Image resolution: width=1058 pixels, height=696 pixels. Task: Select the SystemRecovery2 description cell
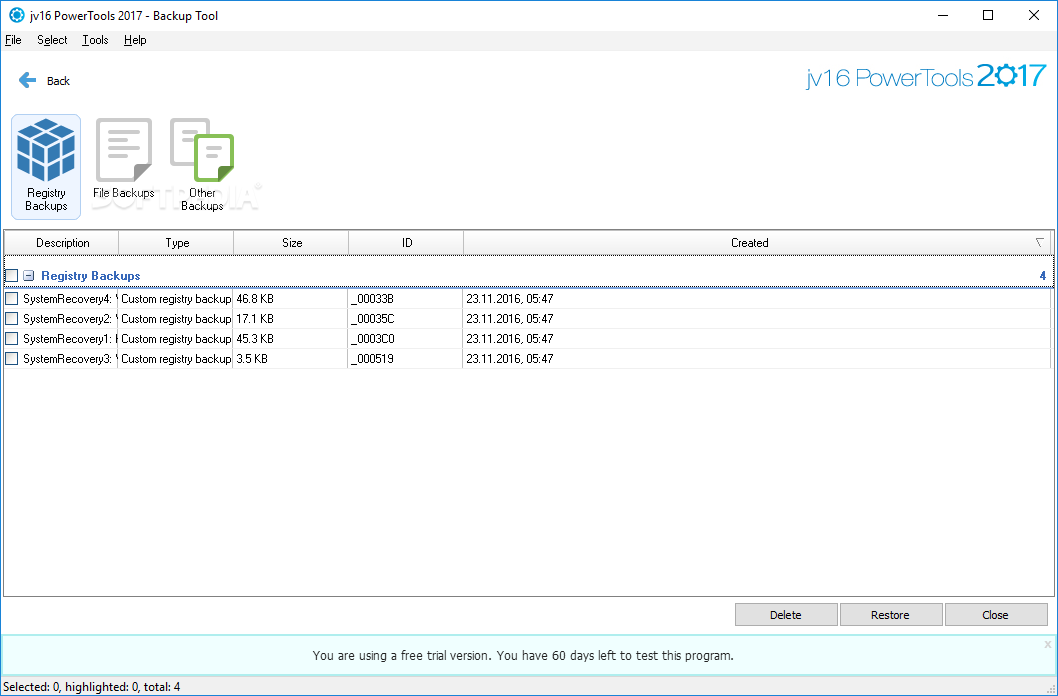[69, 318]
